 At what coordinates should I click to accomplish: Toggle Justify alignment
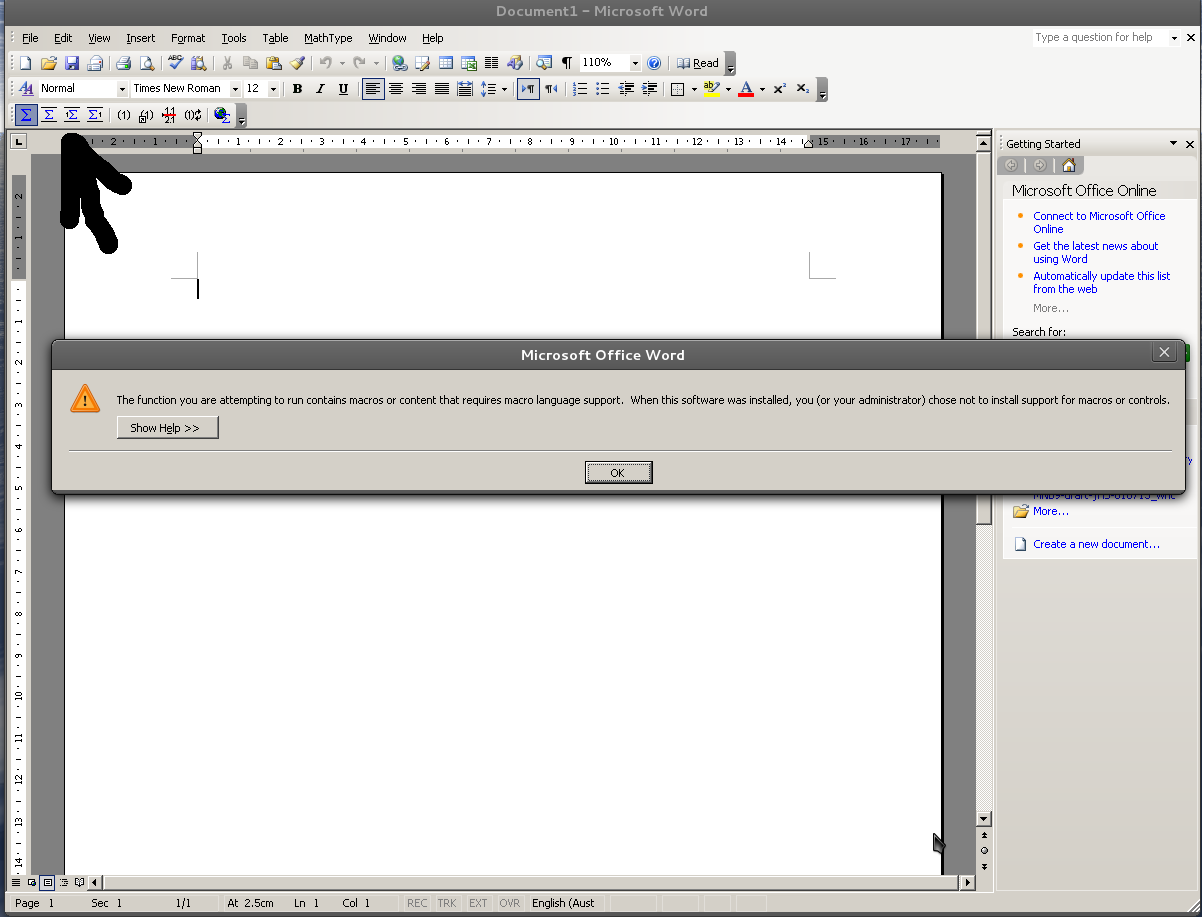442,89
